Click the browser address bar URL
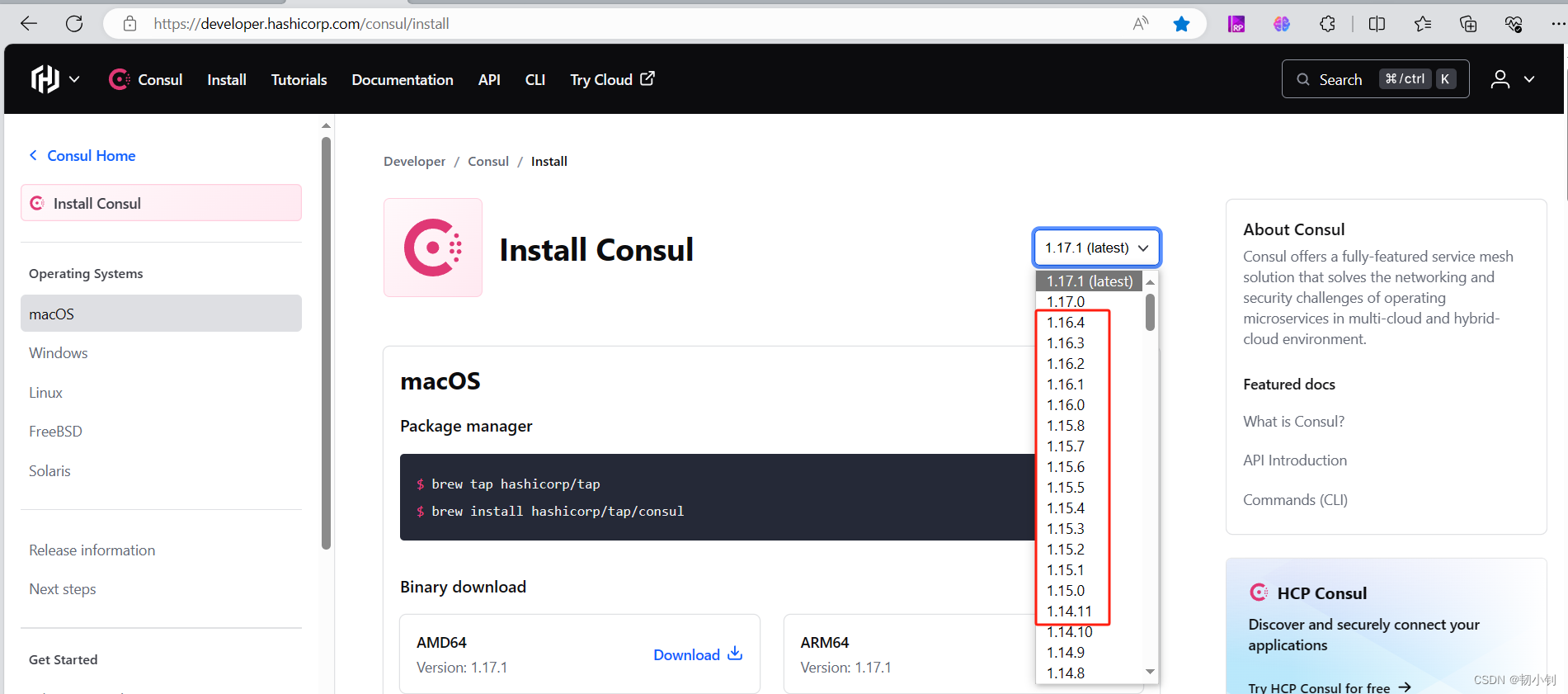Viewport: 1568px width, 694px height. click(x=301, y=24)
